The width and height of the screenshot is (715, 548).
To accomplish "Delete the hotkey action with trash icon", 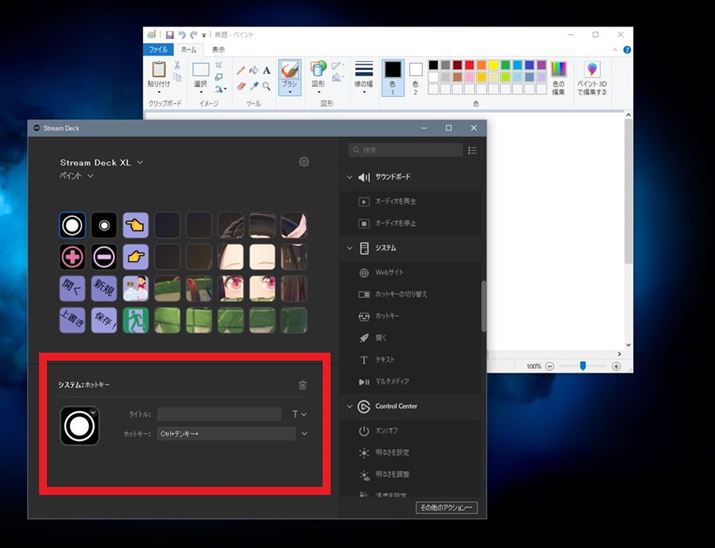I will 303,384.
